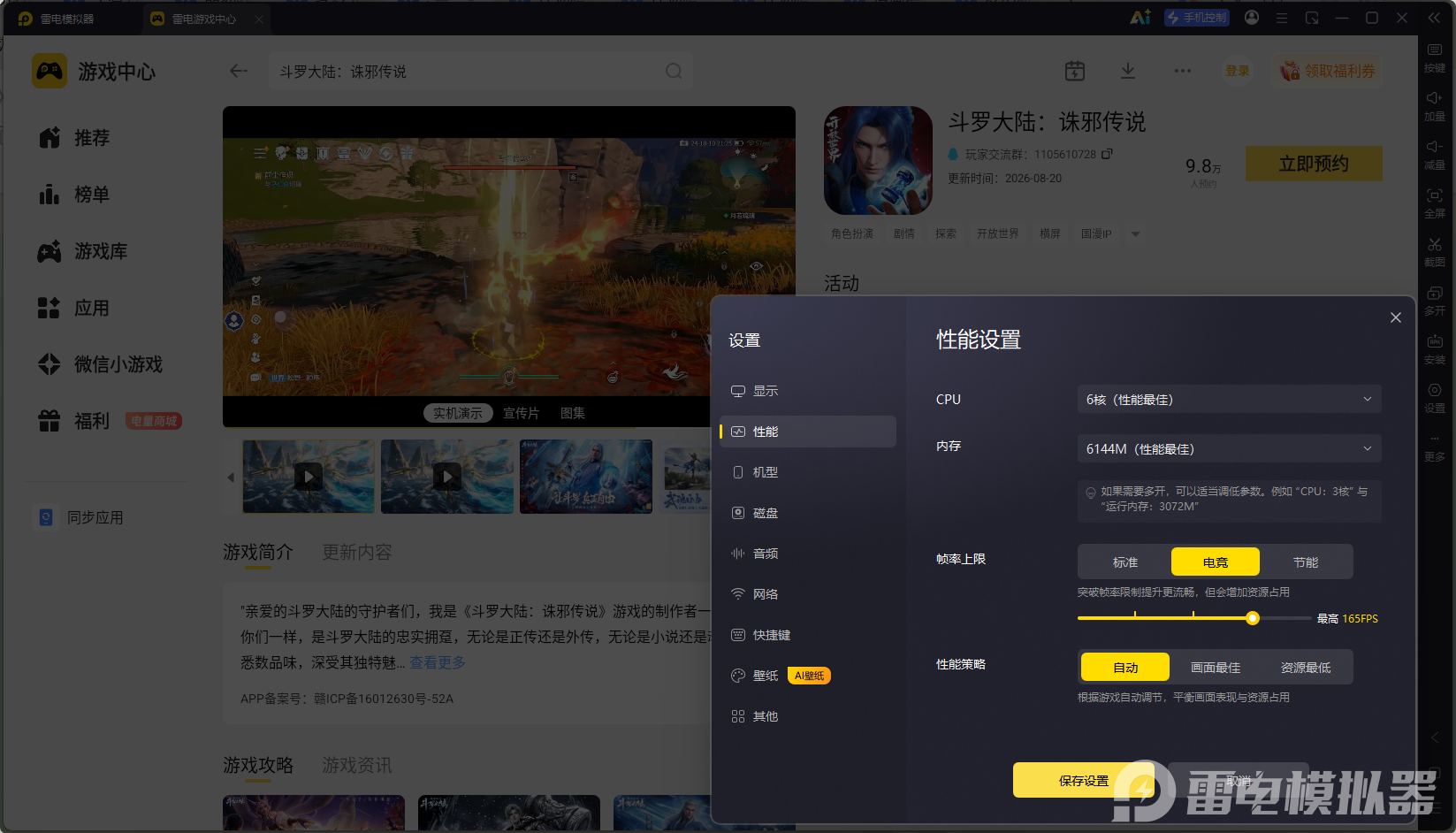Open 应用 in game center sidebar

(74, 308)
